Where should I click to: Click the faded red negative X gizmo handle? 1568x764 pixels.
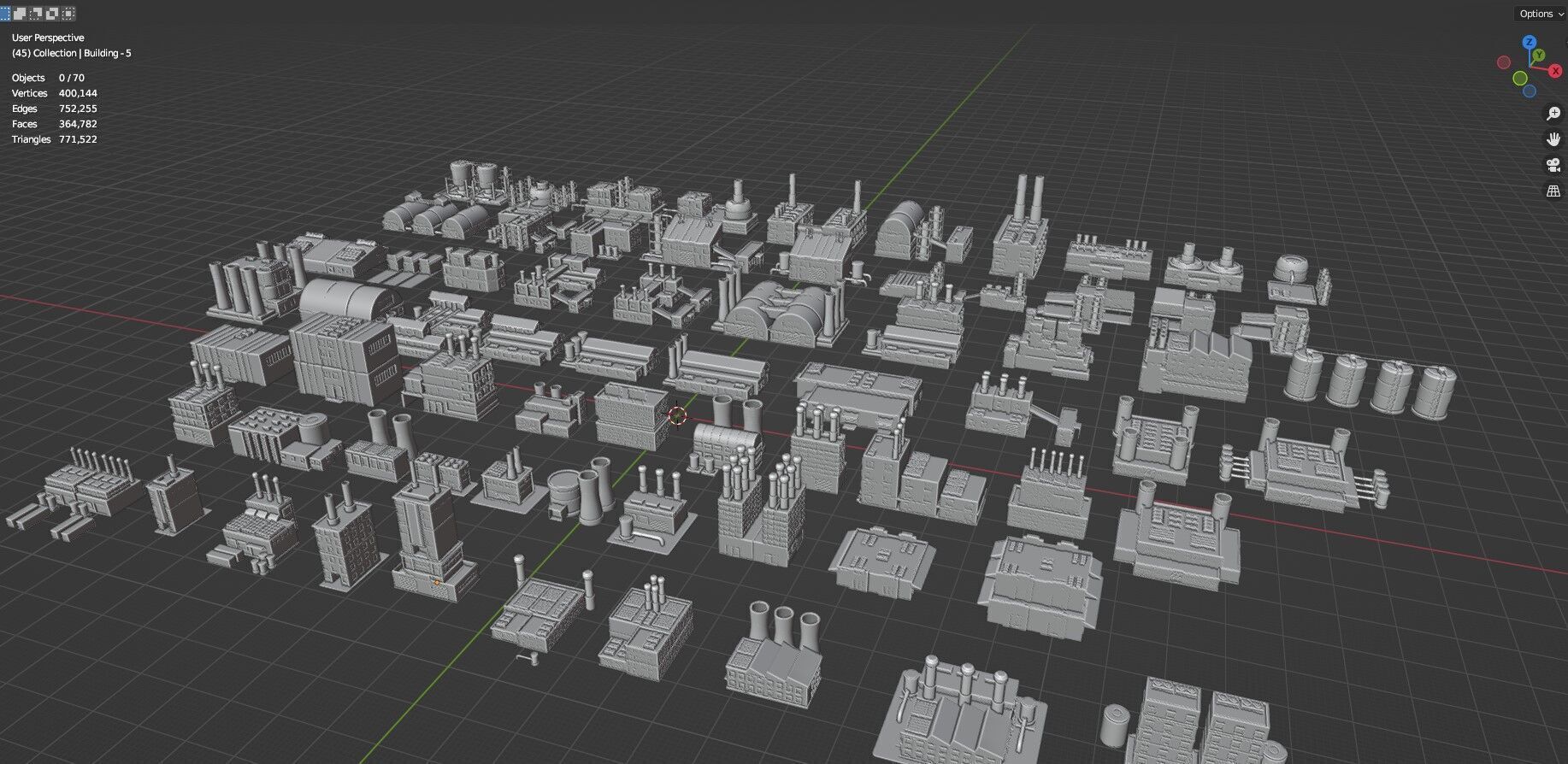1504,62
